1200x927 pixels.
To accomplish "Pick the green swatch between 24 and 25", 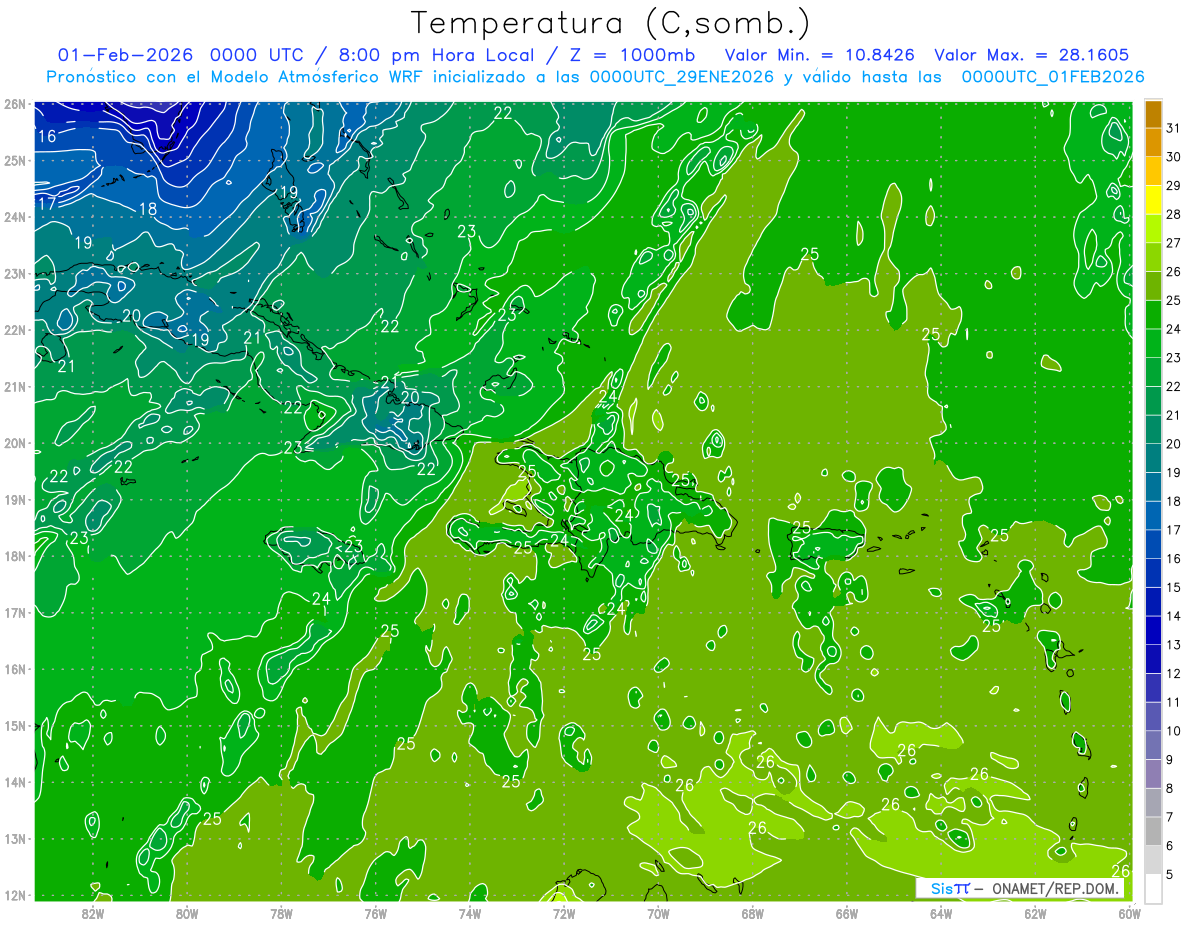I will point(1153,314).
